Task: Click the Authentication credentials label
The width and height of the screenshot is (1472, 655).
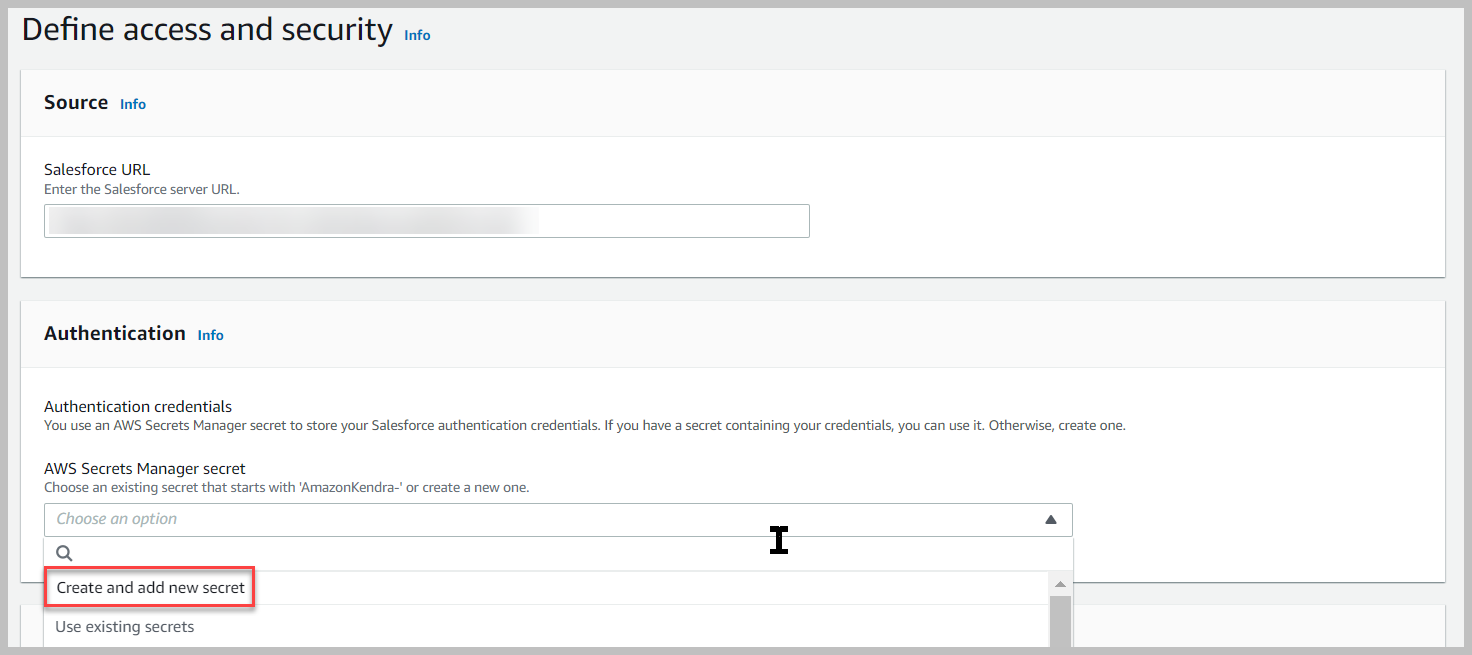Action: tap(138, 406)
